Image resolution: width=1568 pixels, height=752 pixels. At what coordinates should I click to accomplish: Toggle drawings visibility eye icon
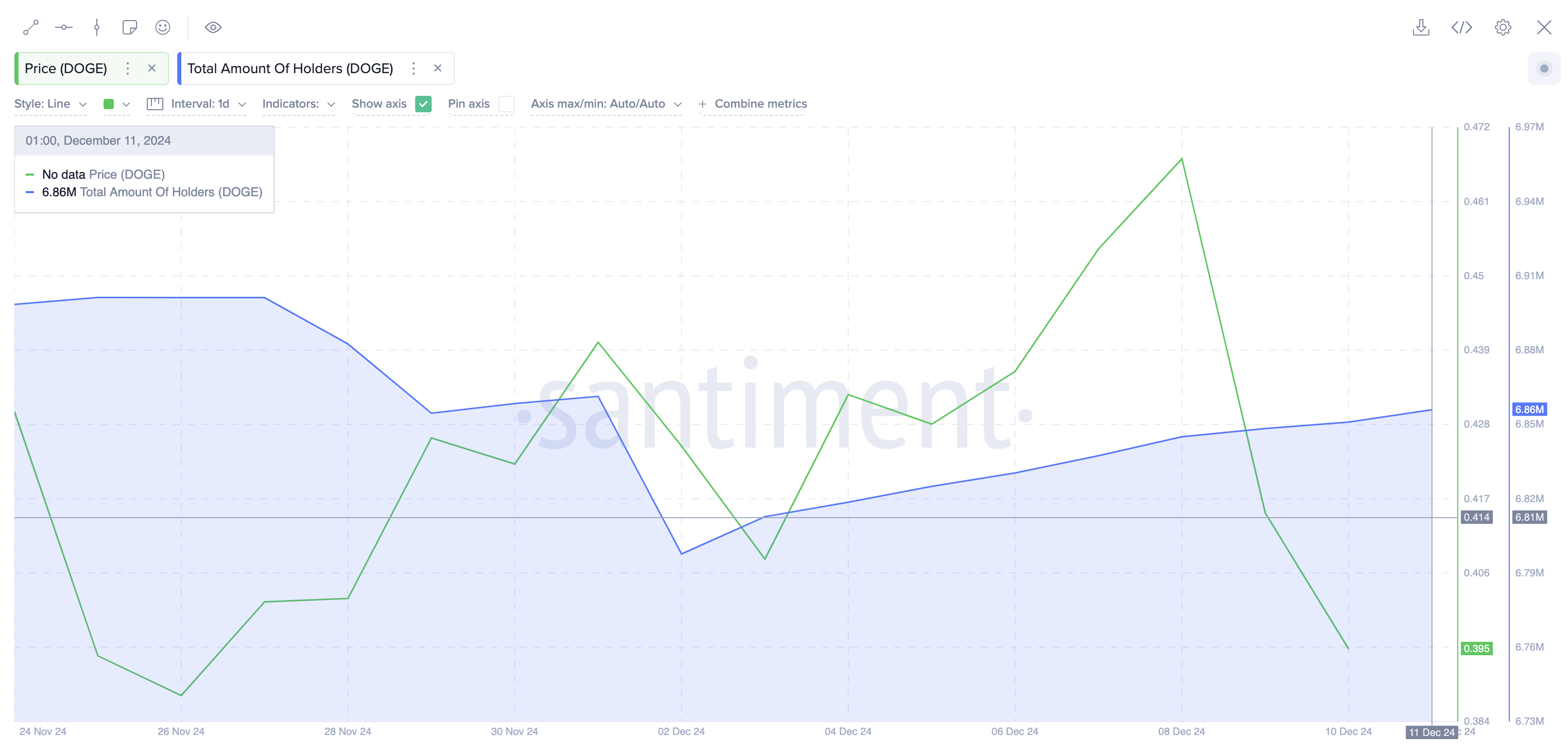(213, 27)
